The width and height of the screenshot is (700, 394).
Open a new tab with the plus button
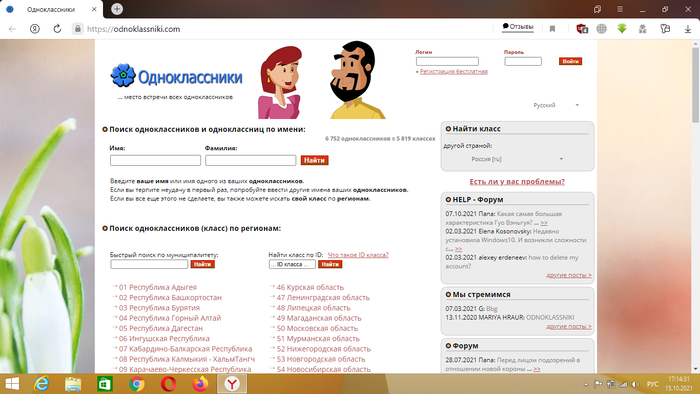coord(117,9)
